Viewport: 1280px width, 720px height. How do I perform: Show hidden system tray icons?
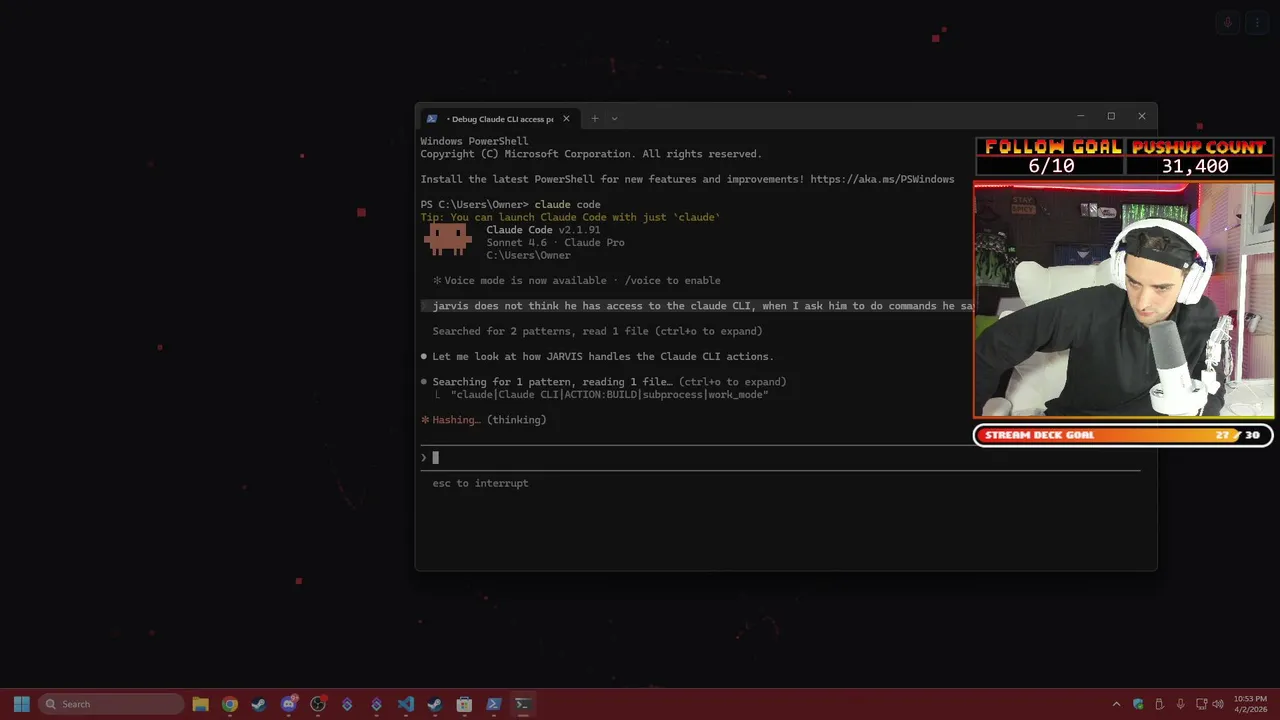[x=1116, y=704]
